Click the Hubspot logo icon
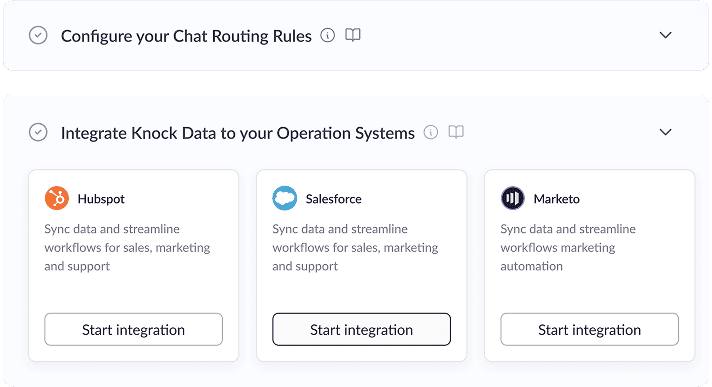The image size is (712, 387). [x=57, y=198]
